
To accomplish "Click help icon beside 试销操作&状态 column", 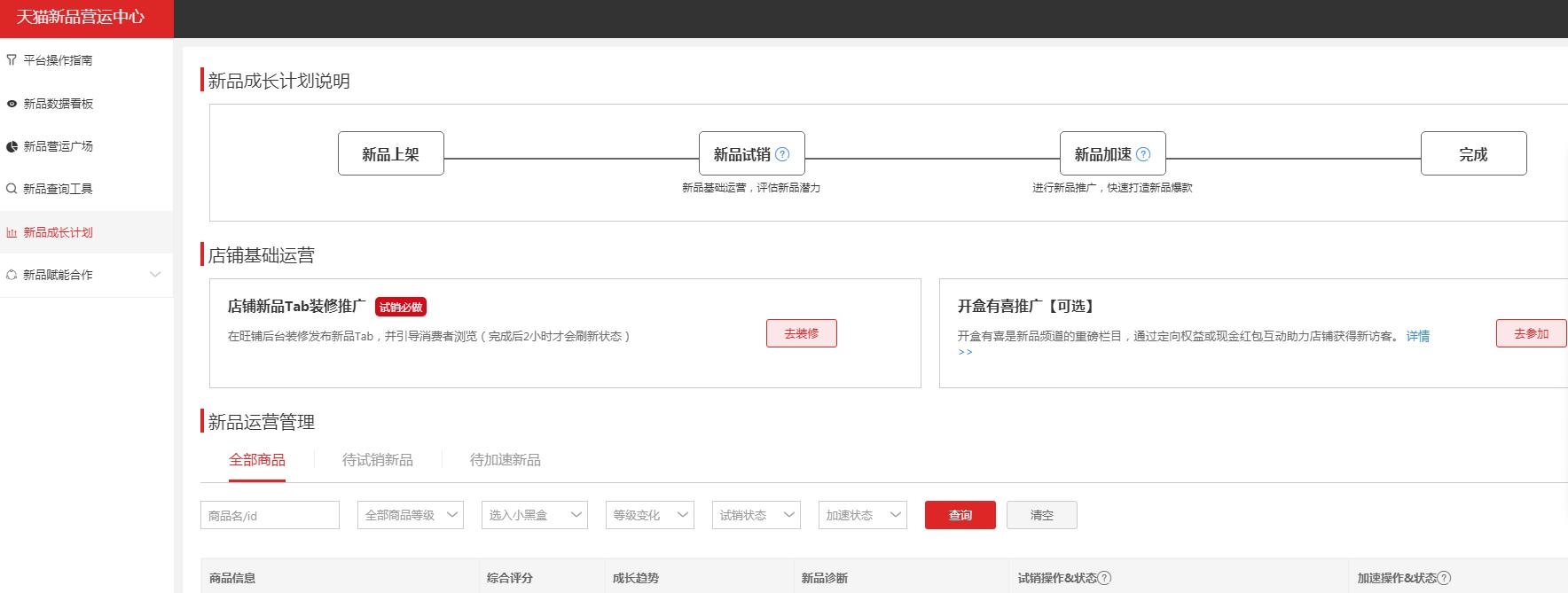I will pos(1104,578).
